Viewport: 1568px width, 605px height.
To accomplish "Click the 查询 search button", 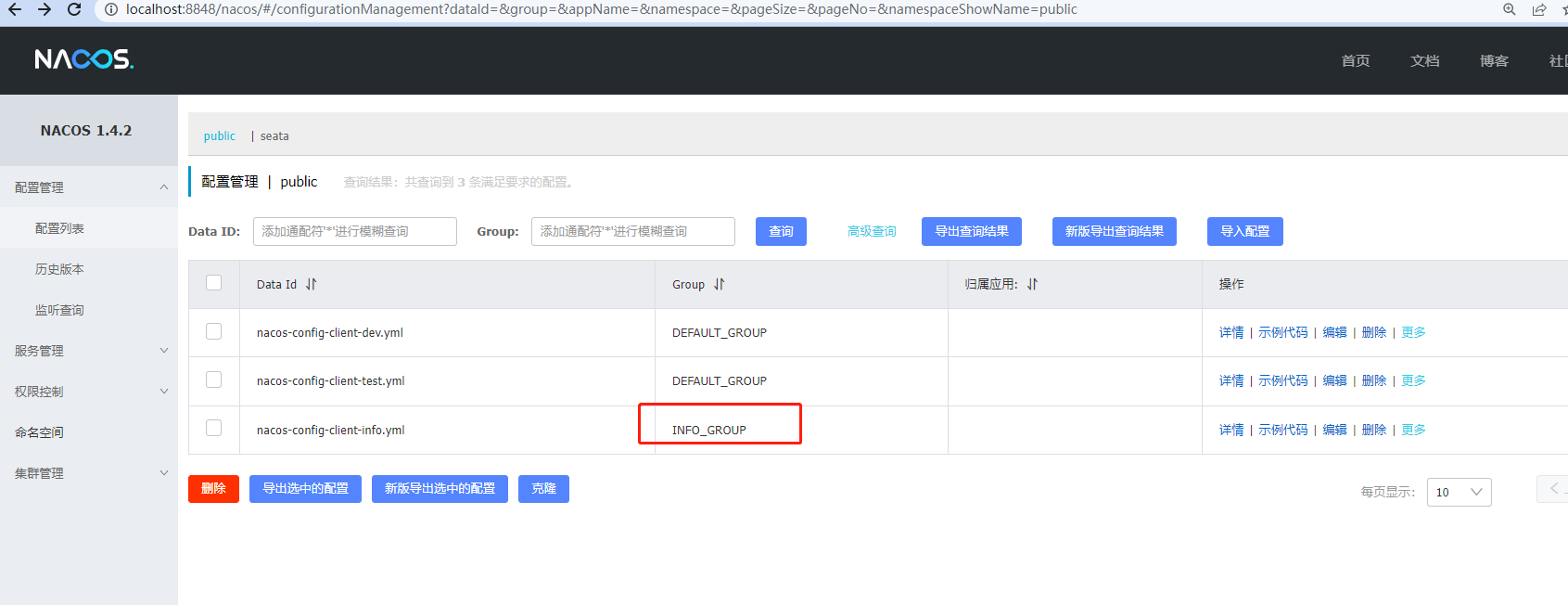I will pos(781,231).
